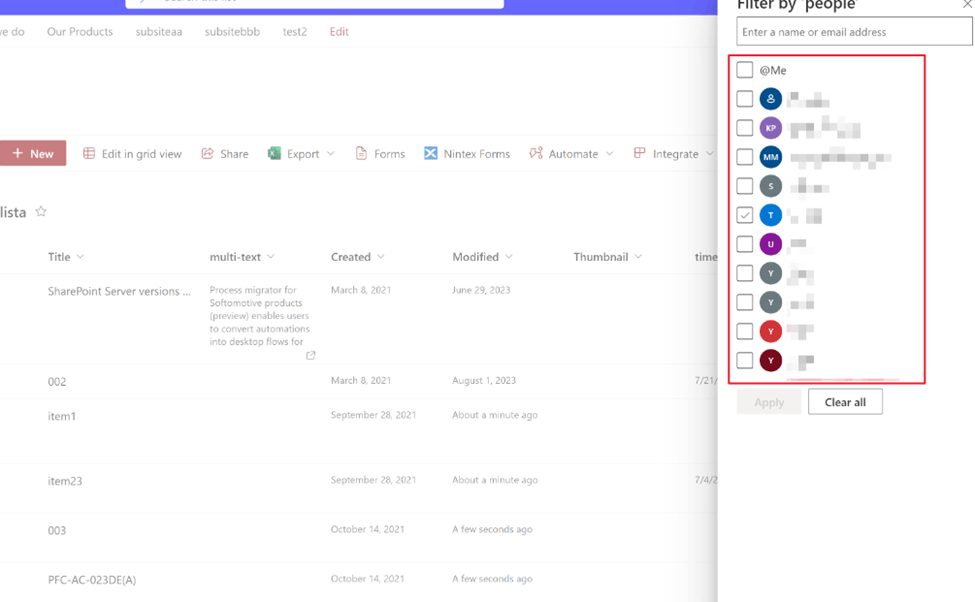The height and width of the screenshot is (602, 975).
Task: Check the box beside the S user
Action: tap(744, 186)
